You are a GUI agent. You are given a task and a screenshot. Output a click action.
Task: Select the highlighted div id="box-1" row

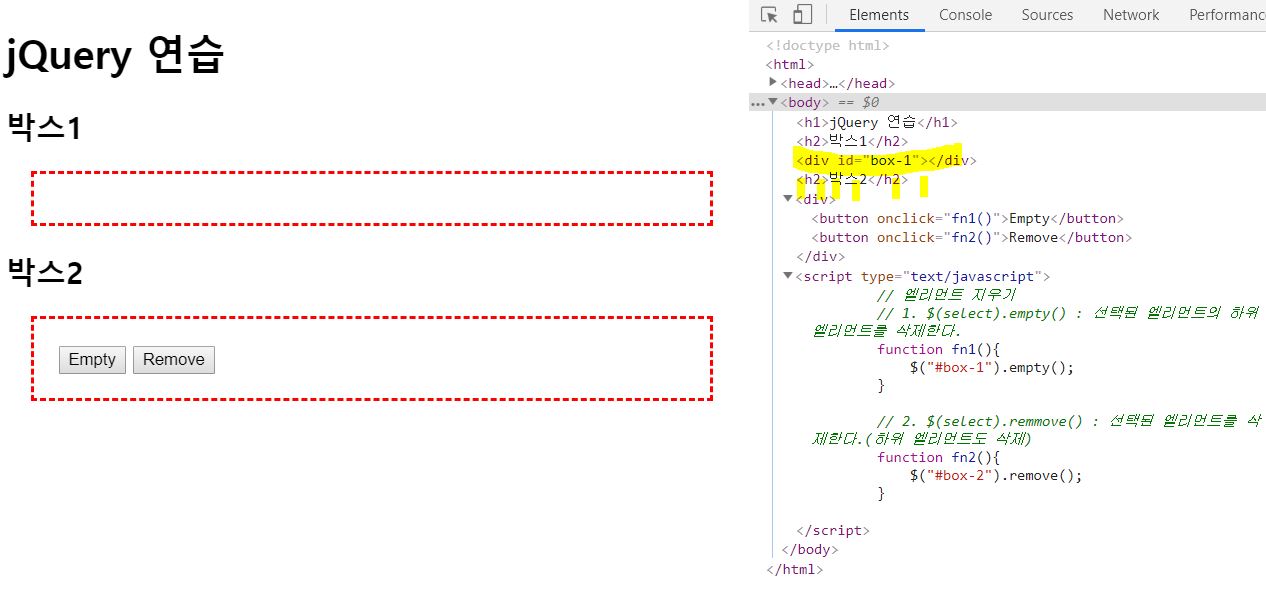886,160
